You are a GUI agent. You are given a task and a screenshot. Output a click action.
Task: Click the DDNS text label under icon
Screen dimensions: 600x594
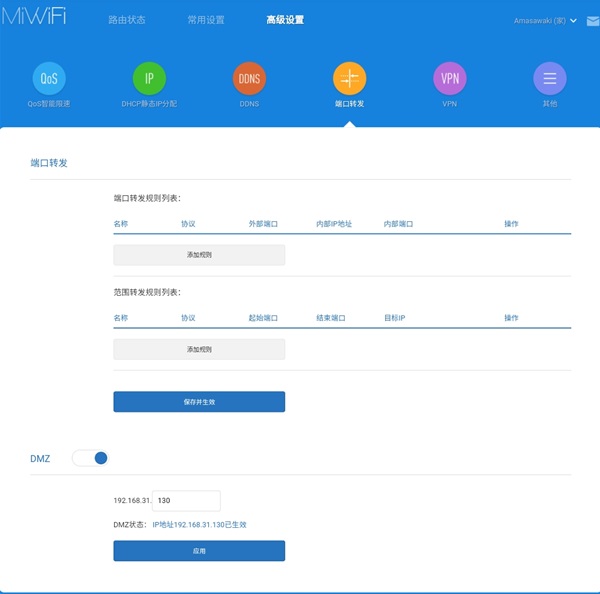pos(249,103)
